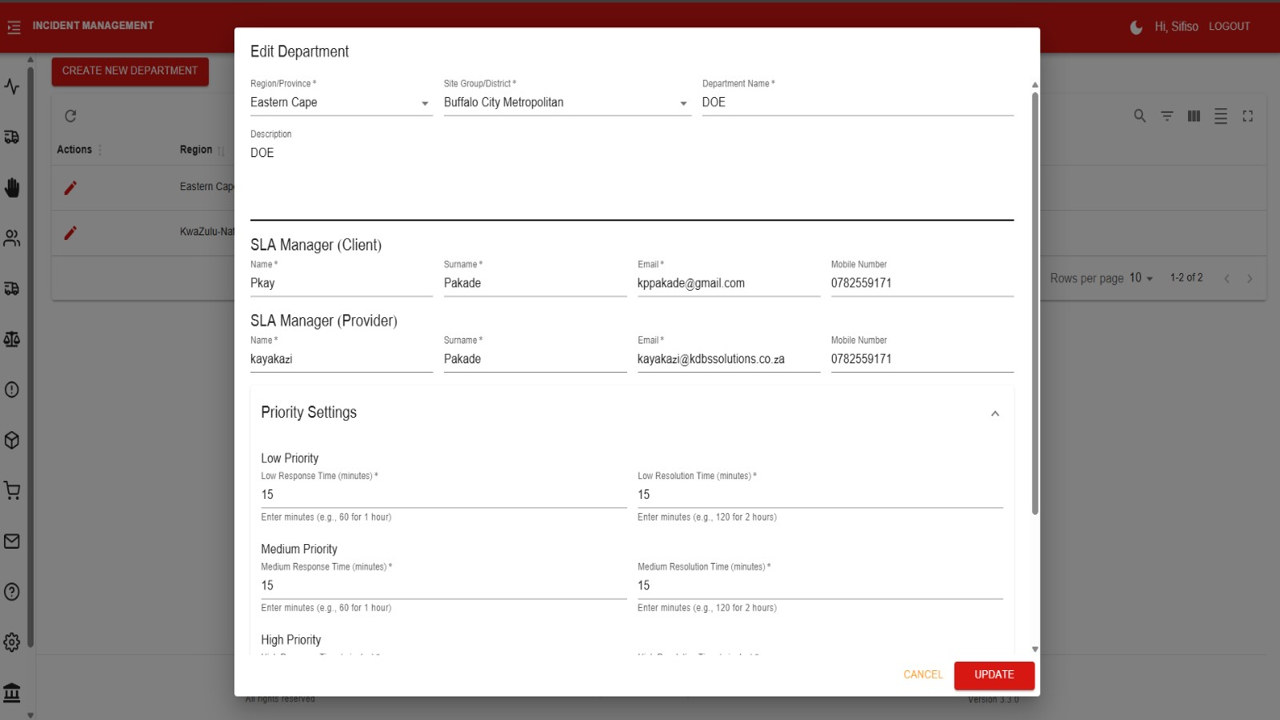Click the Update button
Screen dimensions: 1280x720
(994, 675)
